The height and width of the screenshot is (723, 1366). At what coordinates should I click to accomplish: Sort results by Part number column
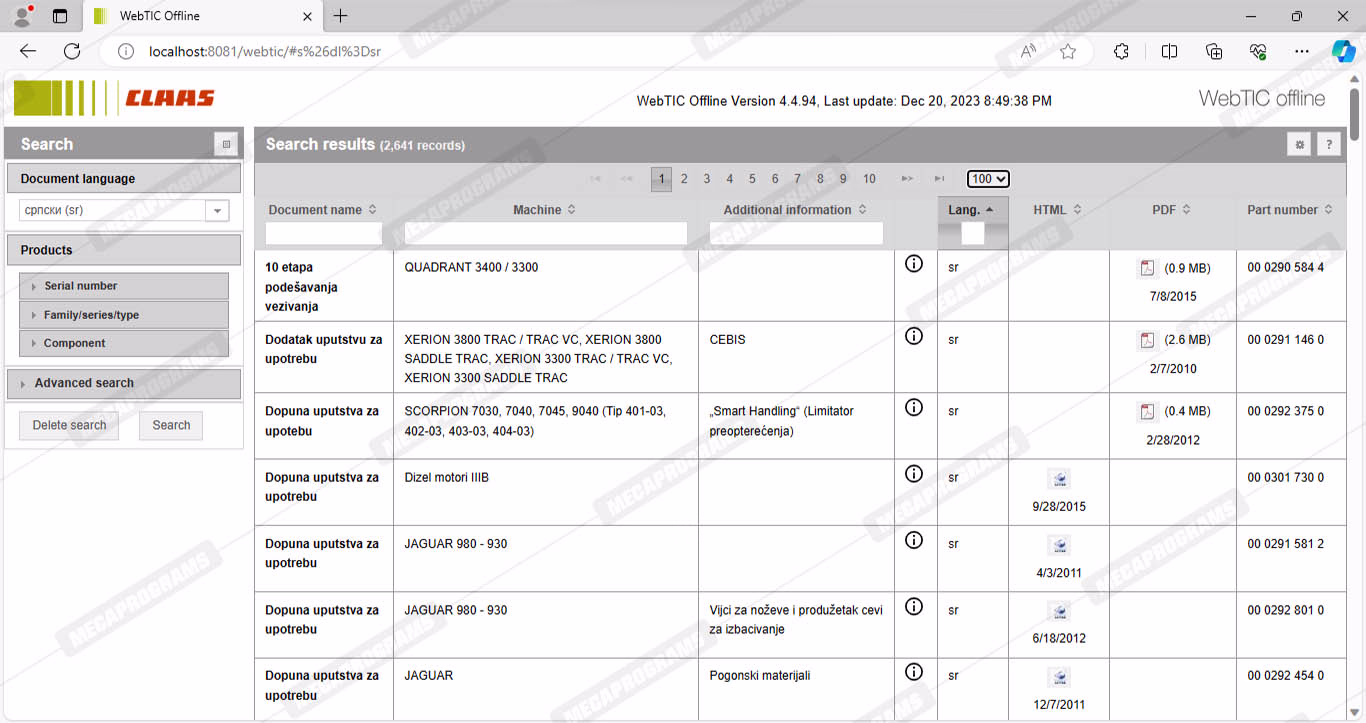click(1289, 210)
